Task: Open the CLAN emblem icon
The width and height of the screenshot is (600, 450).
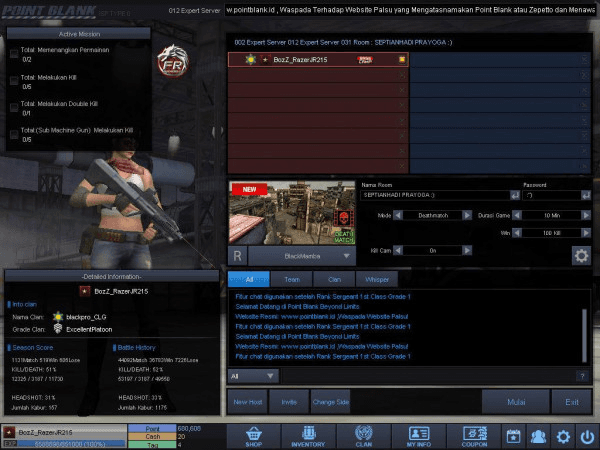Action: point(364,436)
